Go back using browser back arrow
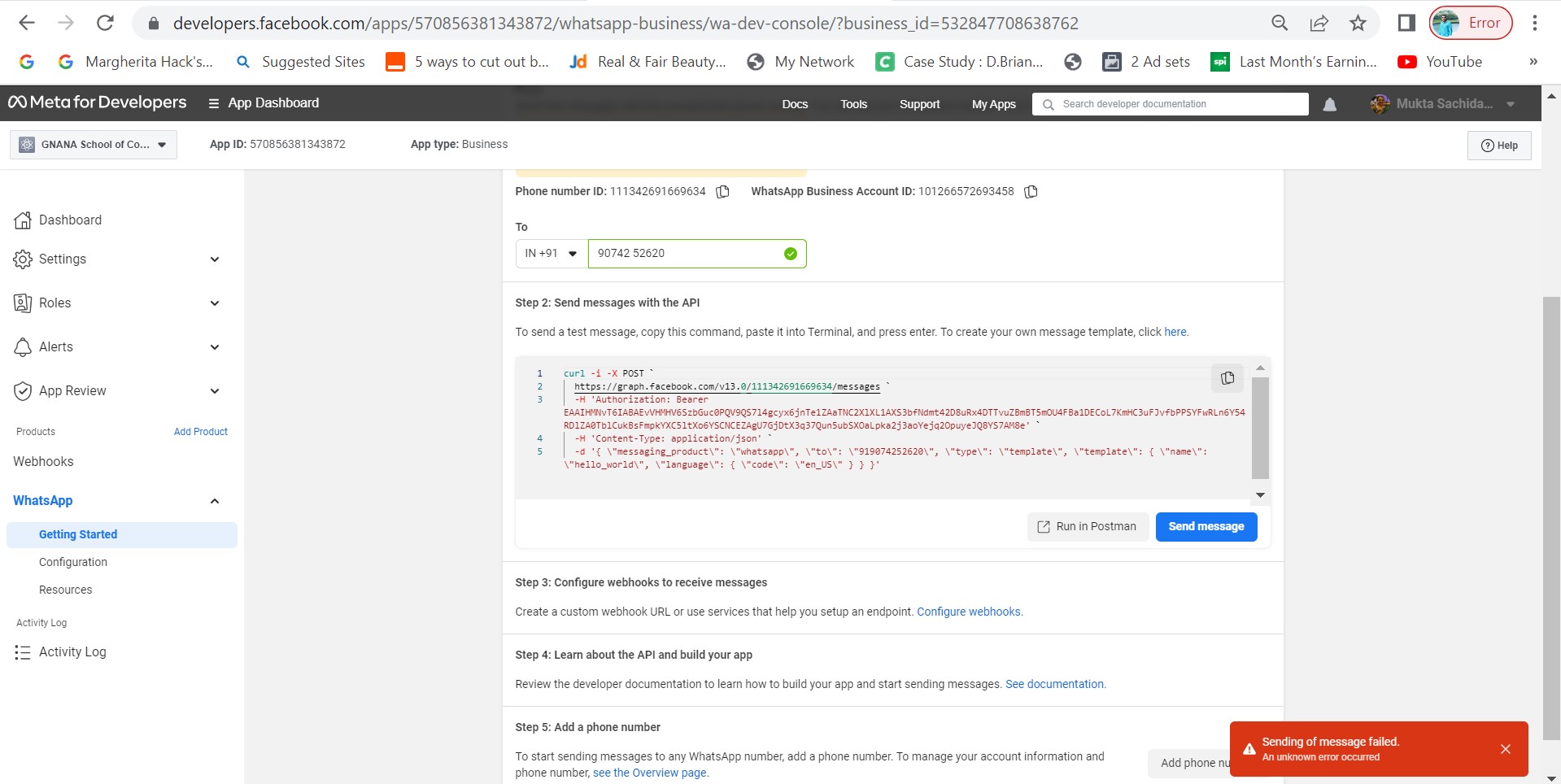The image size is (1561, 784). click(x=27, y=23)
